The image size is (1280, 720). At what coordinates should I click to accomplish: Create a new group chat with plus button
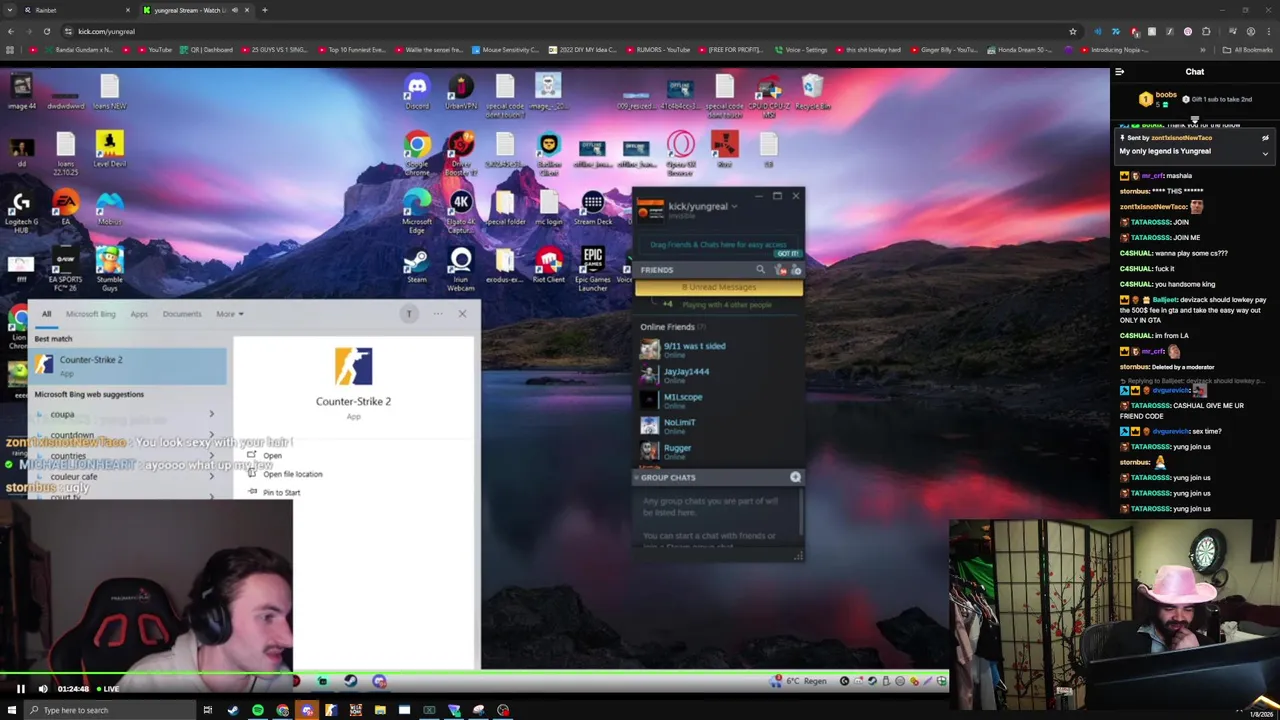pos(795,478)
